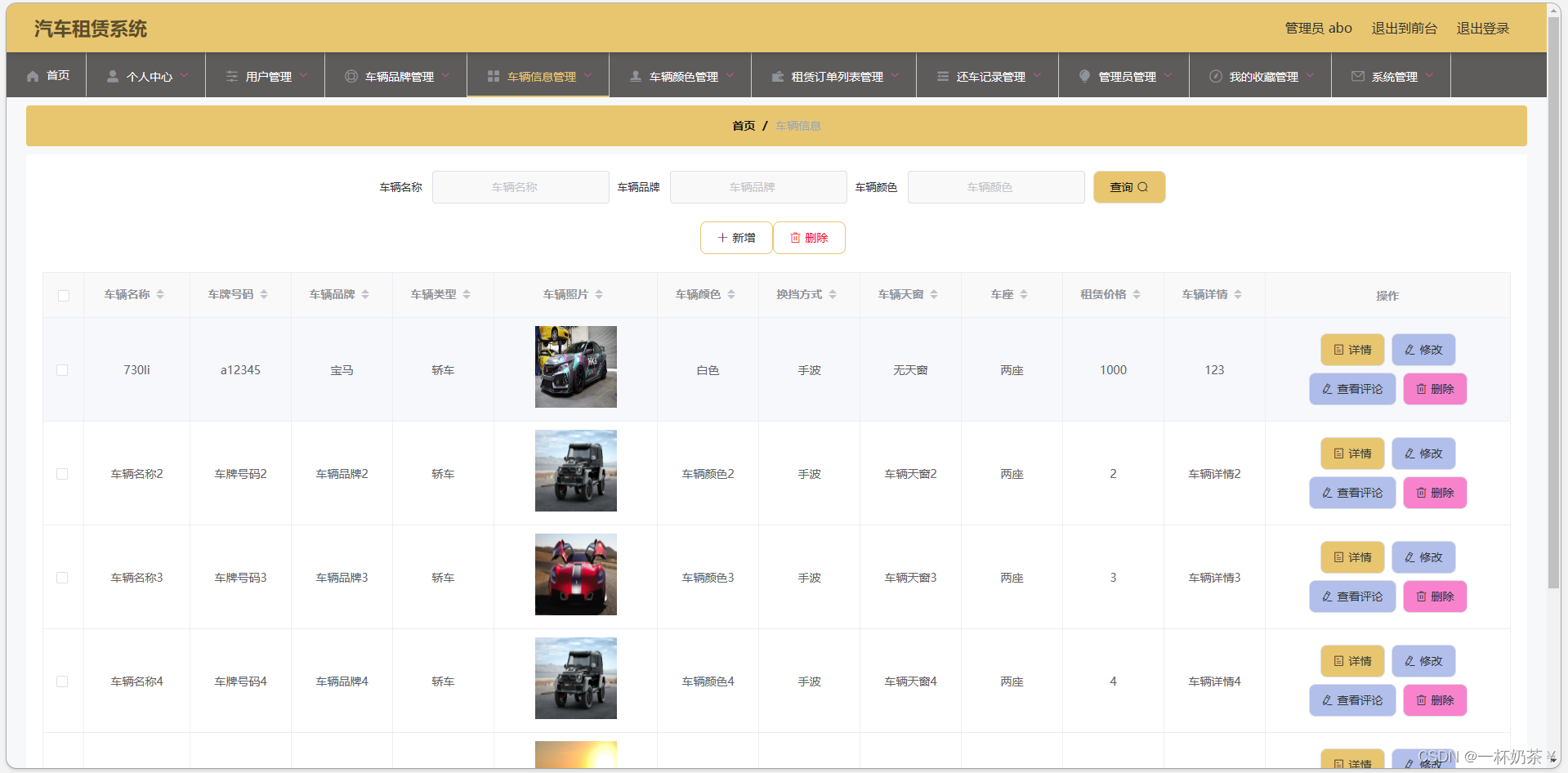Expand the 用户管理 menu chevron
This screenshot has width=1568, height=773.
[304, 75]
